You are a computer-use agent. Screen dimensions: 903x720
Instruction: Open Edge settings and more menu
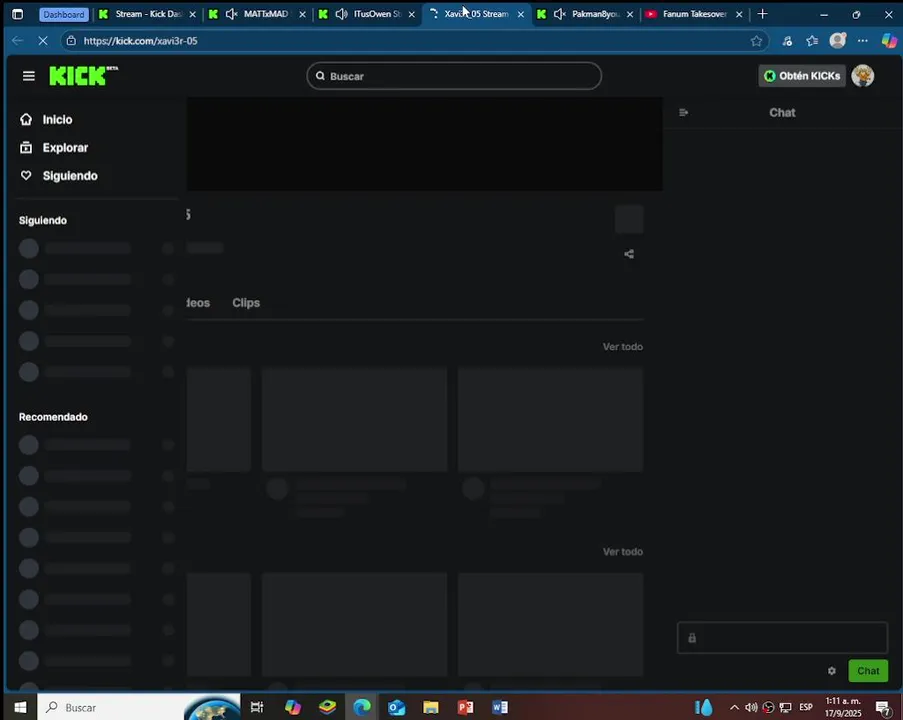pyautogui.click(x=862, y=41)
